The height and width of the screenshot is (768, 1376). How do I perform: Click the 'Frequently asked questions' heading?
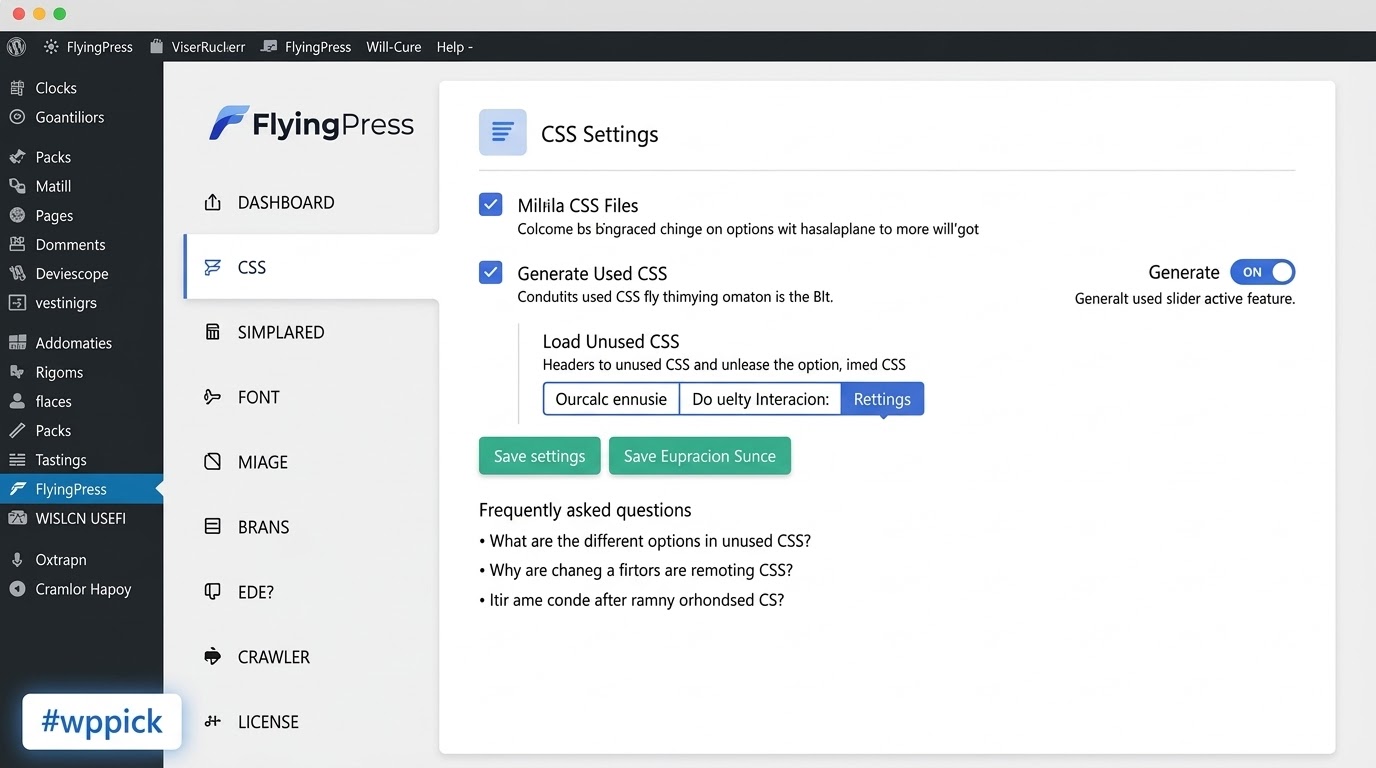pyautogui.click(x=585, y=510)
